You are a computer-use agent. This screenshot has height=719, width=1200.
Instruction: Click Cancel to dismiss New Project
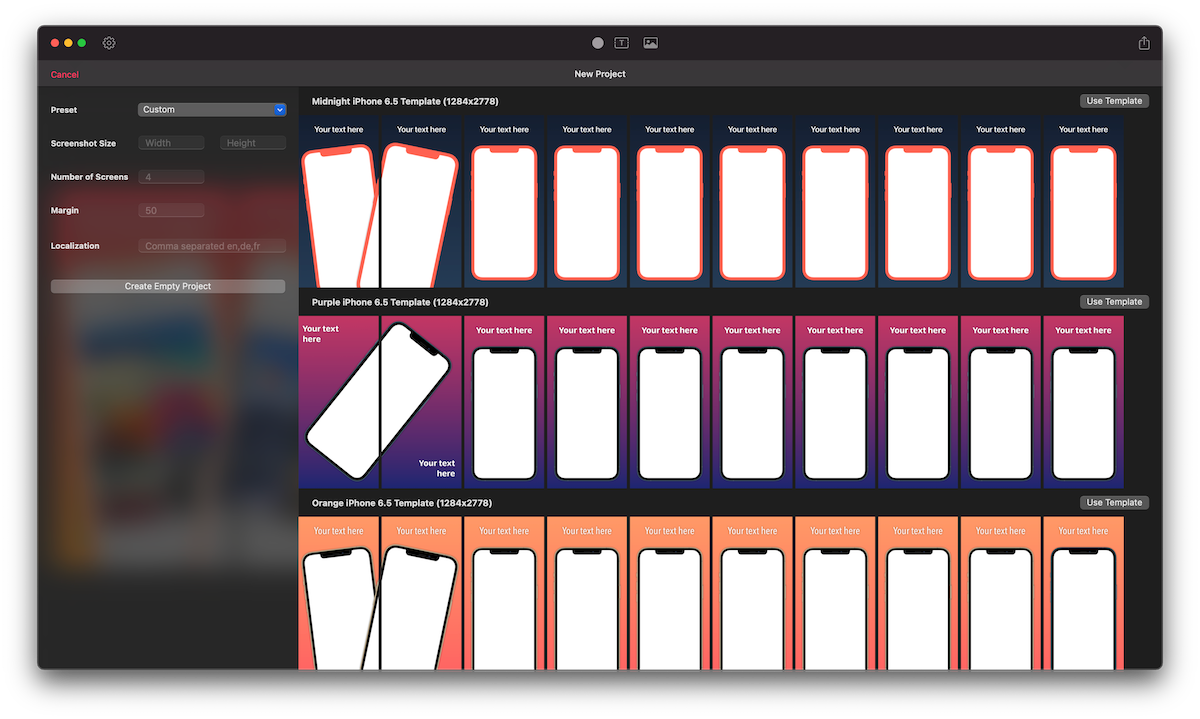coord(65,75)
